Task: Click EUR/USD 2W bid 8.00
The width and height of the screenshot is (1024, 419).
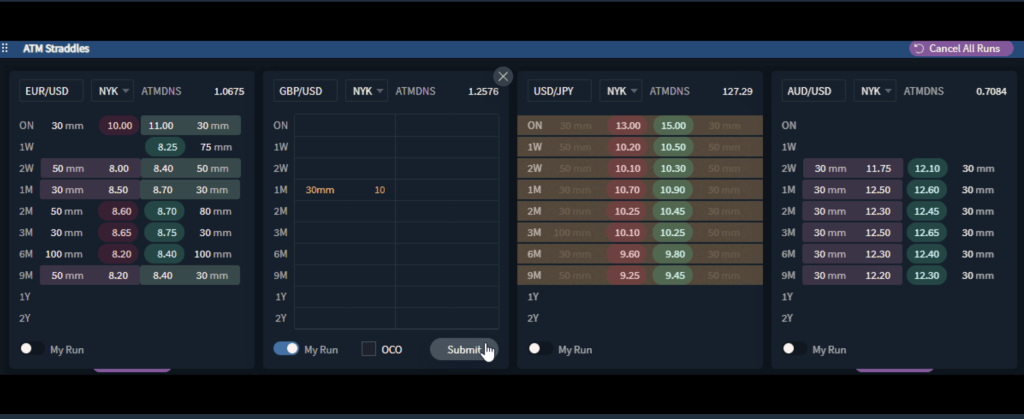Action: coord(119,168)
